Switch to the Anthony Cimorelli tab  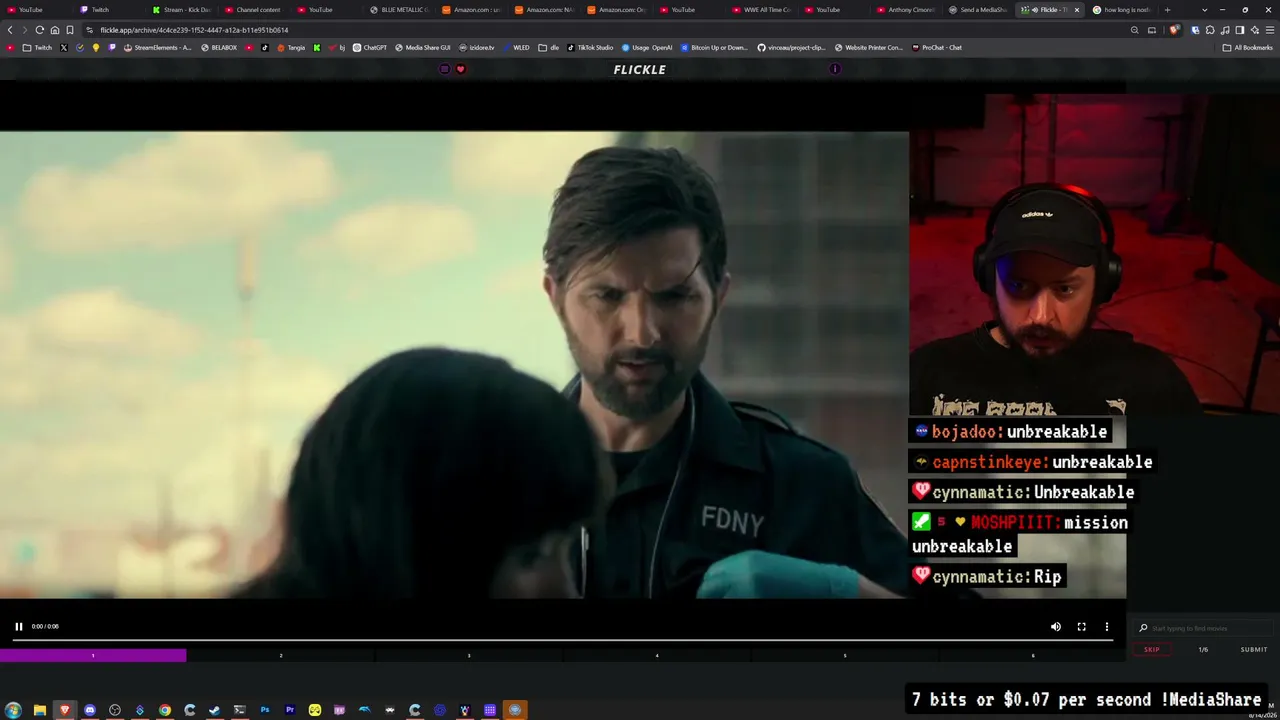pyautogui.click(x=908, y=10)
